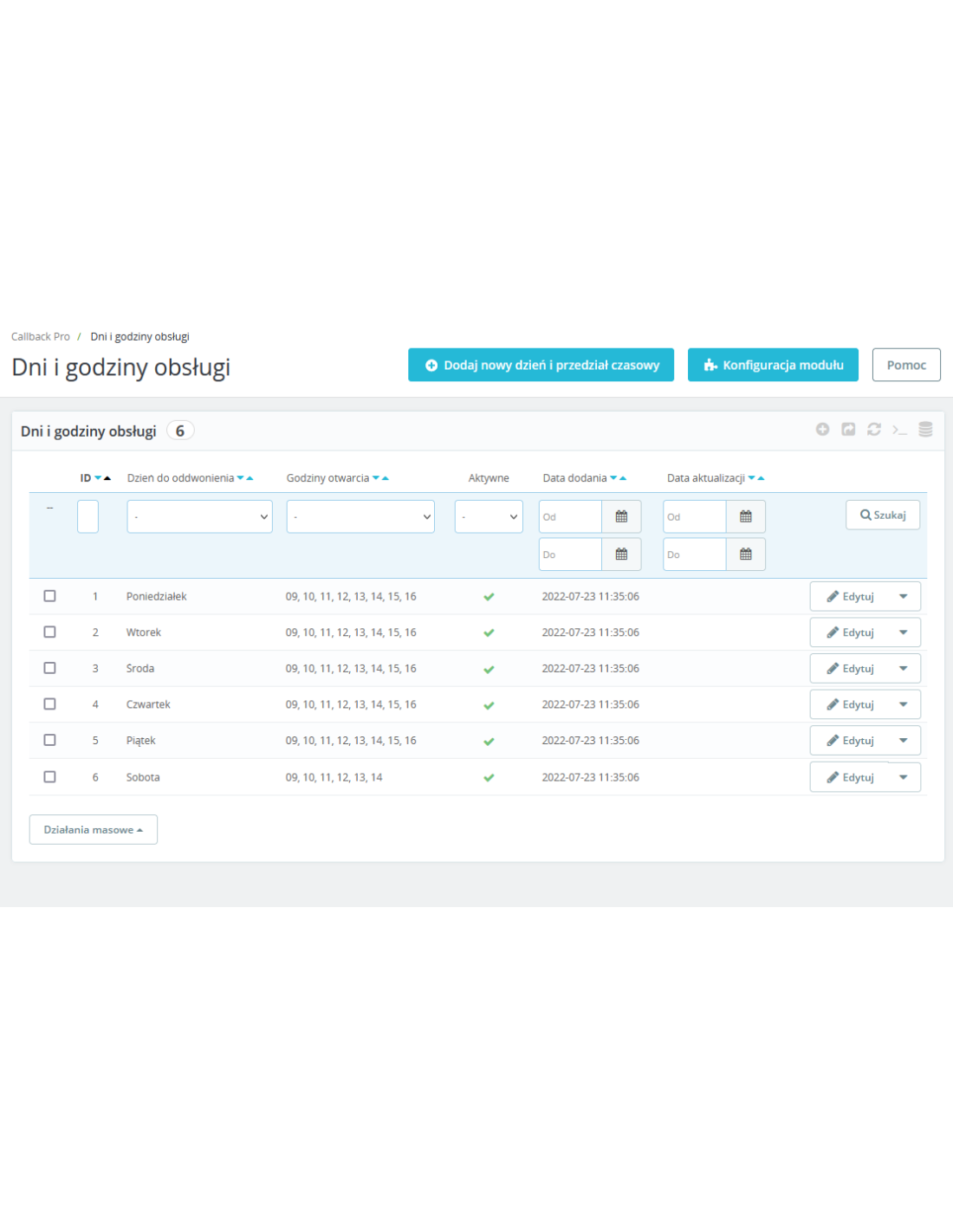The width and height of the screenshot is (953, 1232).
Task: Expand actions arrow for Piątek row
Action: [x=904, y=741]
